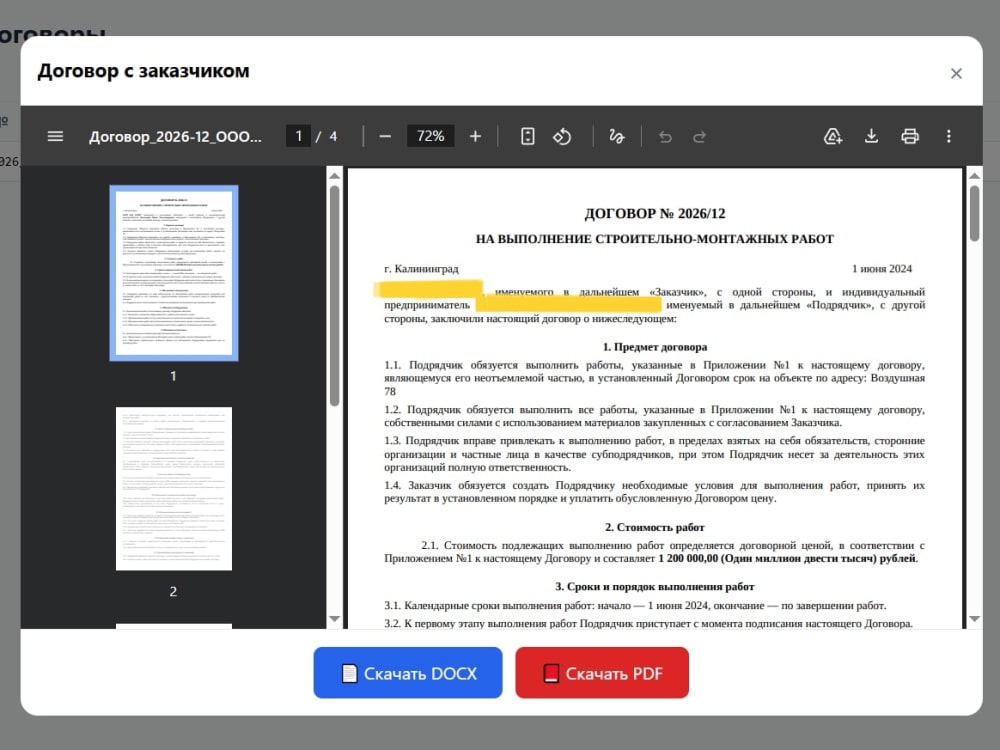Click the section title 2. Стоимость работ
The height and width of the screenshot is (750, 1000).
pyautogui.click(x=655, y=527)
